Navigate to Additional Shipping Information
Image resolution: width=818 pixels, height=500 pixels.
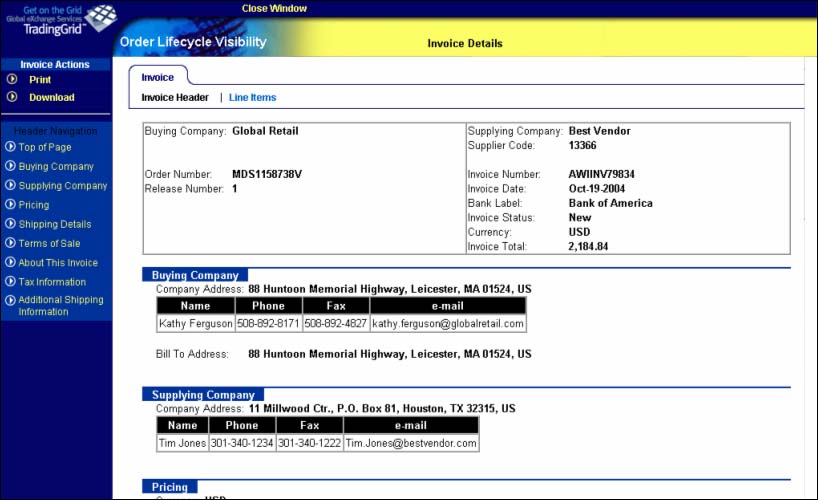point(60,306)
